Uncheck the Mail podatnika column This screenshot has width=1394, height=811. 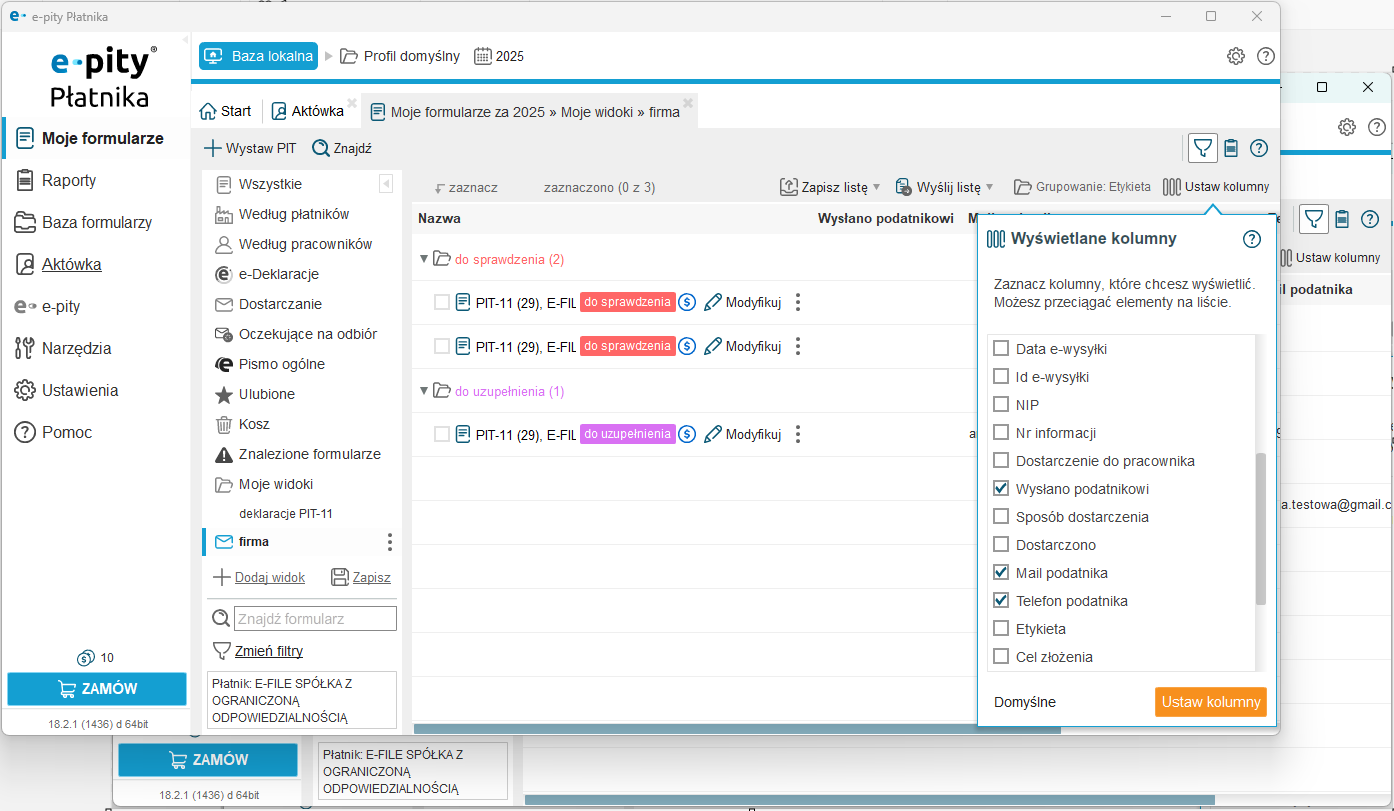1000,573
